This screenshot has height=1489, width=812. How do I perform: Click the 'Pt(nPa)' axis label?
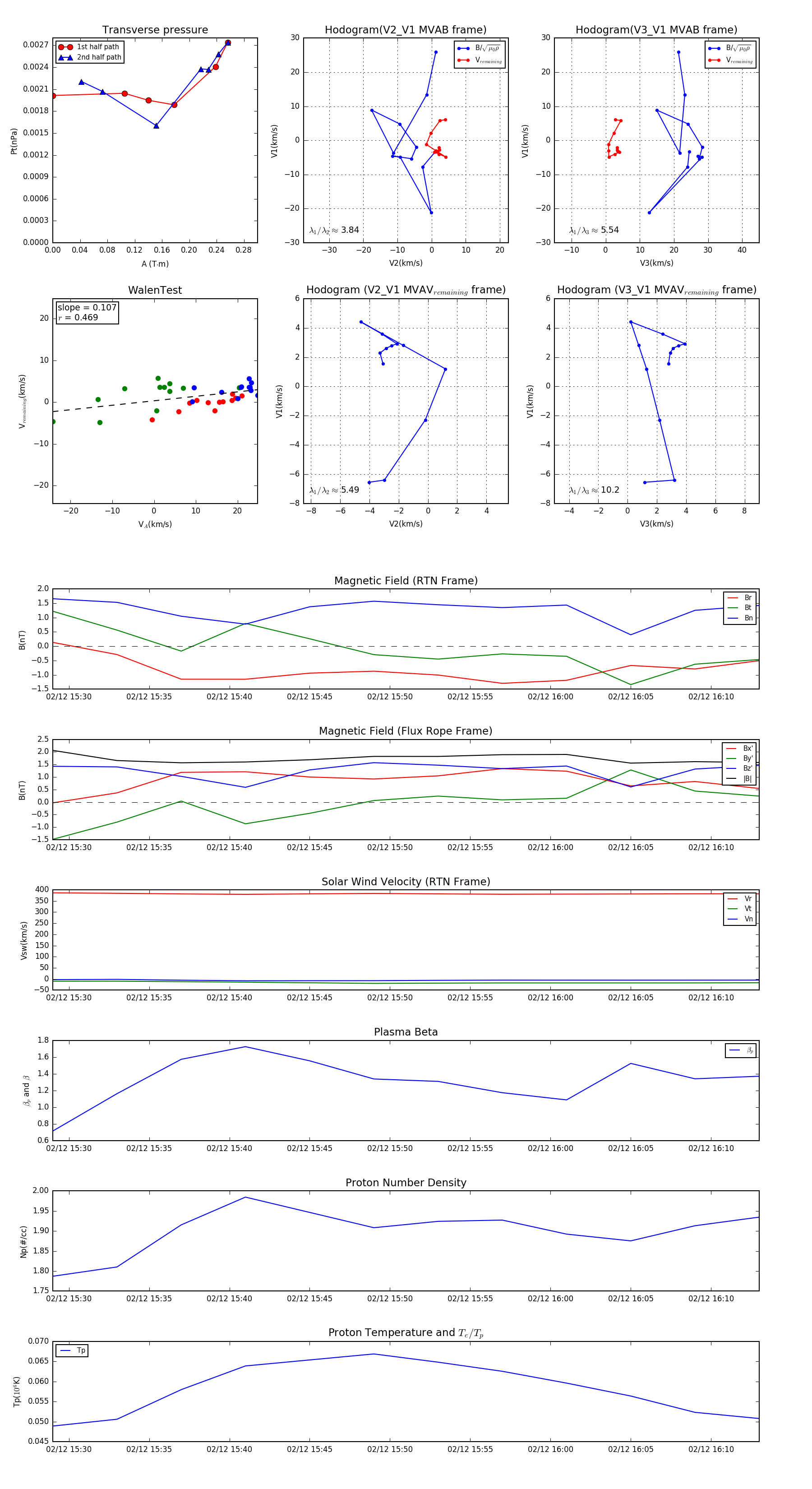point(14,141)
